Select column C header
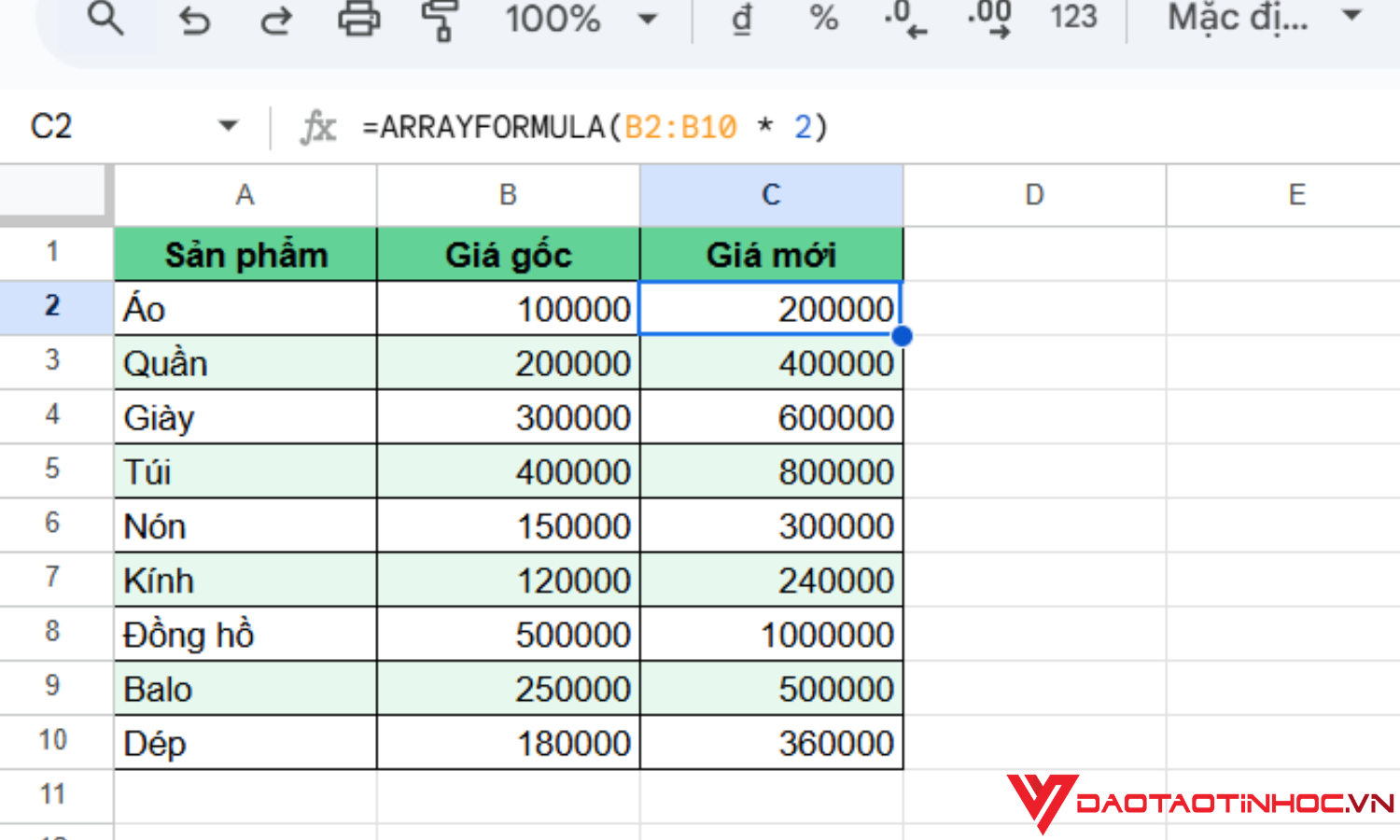This screenshot has height=840, width=1400. pyautogui.click(x=770, y=194)
